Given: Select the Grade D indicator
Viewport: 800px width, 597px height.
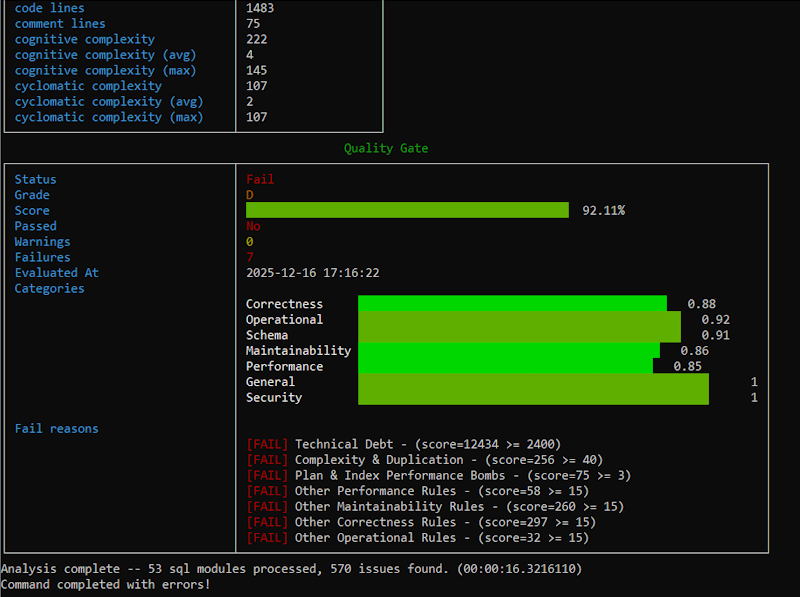Looking at the screenshot, I should pyautogui.click(x=249, y=194).
